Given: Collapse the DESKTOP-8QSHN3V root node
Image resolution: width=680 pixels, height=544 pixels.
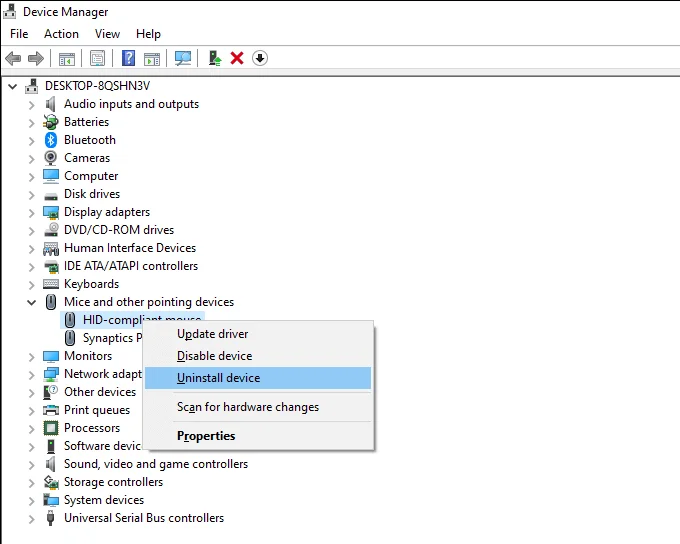Looking at the screenshot, I should click(x=13, y=86).
